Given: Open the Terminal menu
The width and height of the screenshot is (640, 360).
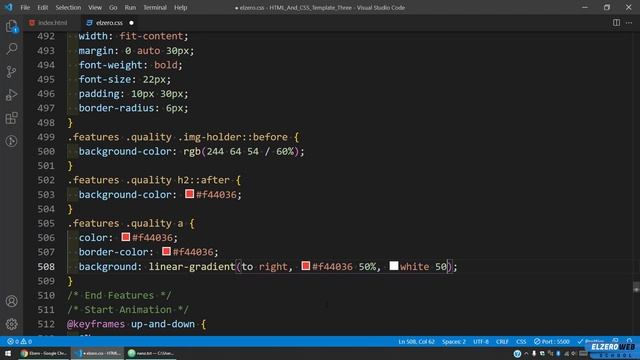Looking at the screenshot, I should tap(155, 7).
